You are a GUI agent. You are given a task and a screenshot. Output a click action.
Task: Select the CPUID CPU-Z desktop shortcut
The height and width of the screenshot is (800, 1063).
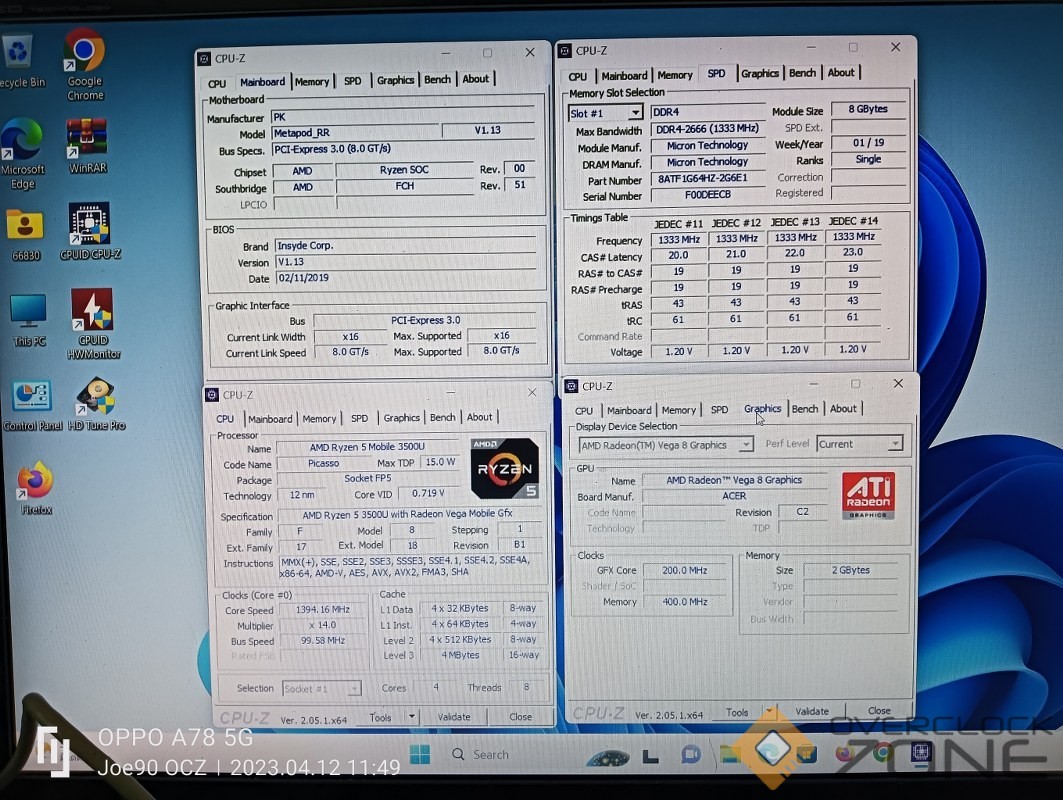click(90, 232)
